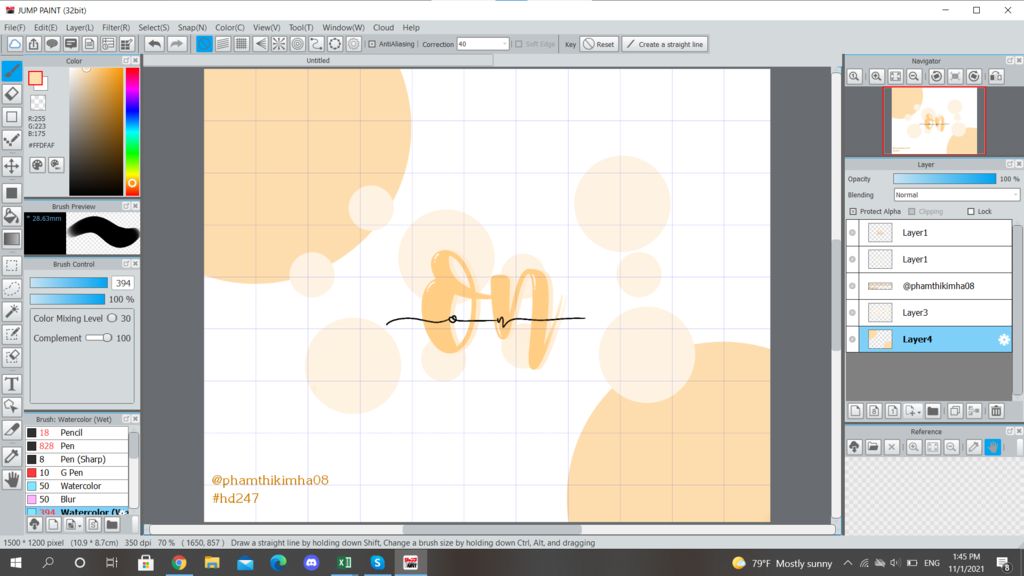Open the Correction value dropdown
The height and width of the screenshot is (576, 1024).
pos(504,44)
